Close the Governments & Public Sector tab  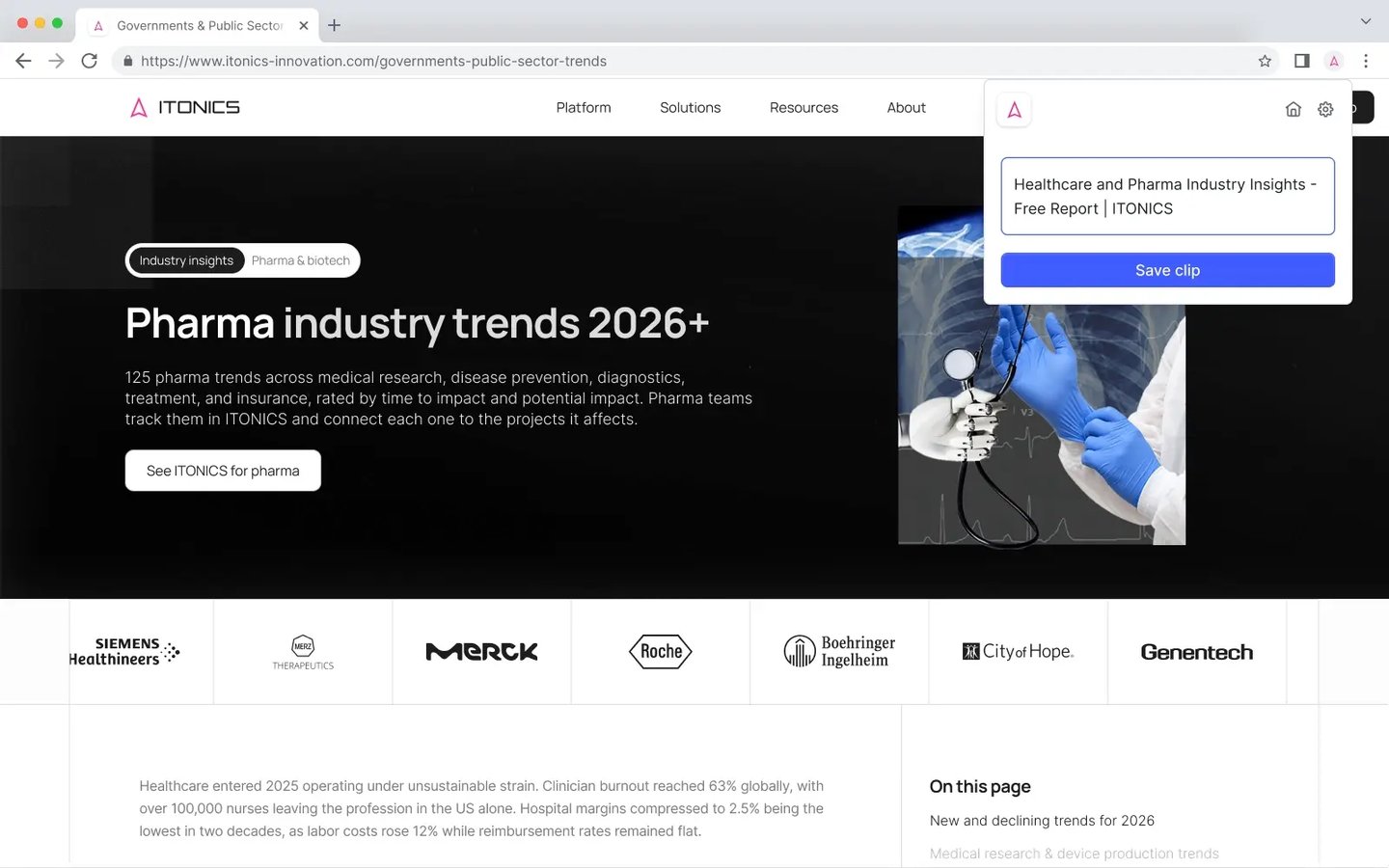303,25
